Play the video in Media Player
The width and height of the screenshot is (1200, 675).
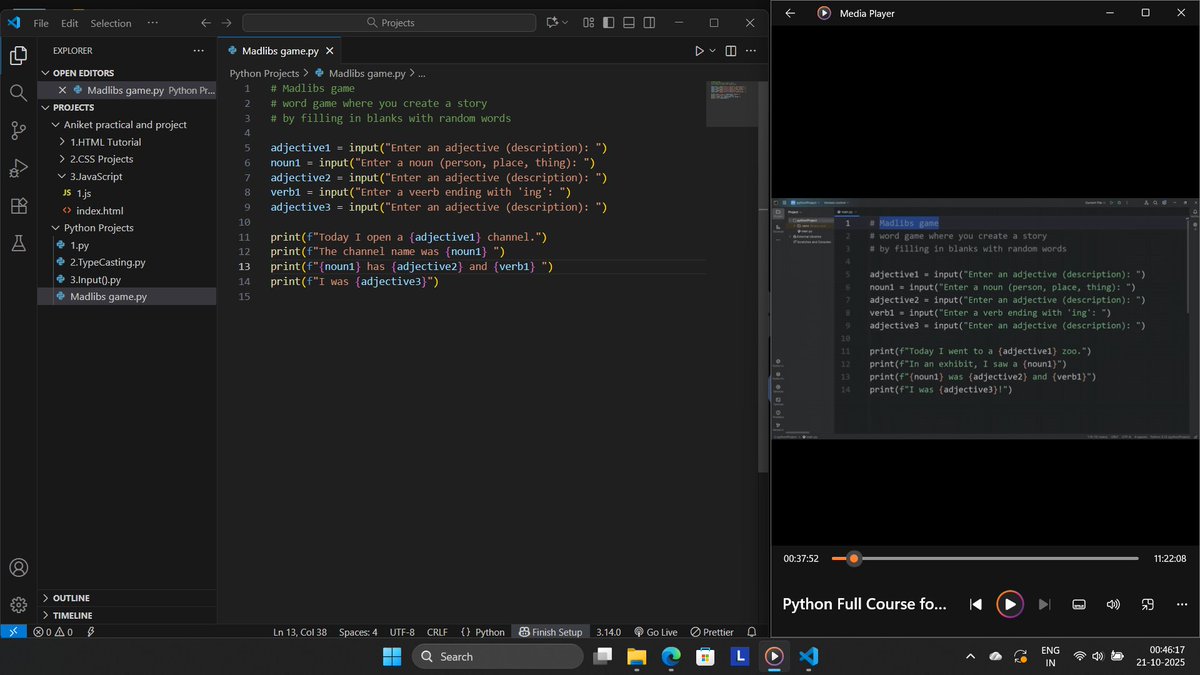coord(1010,604)
